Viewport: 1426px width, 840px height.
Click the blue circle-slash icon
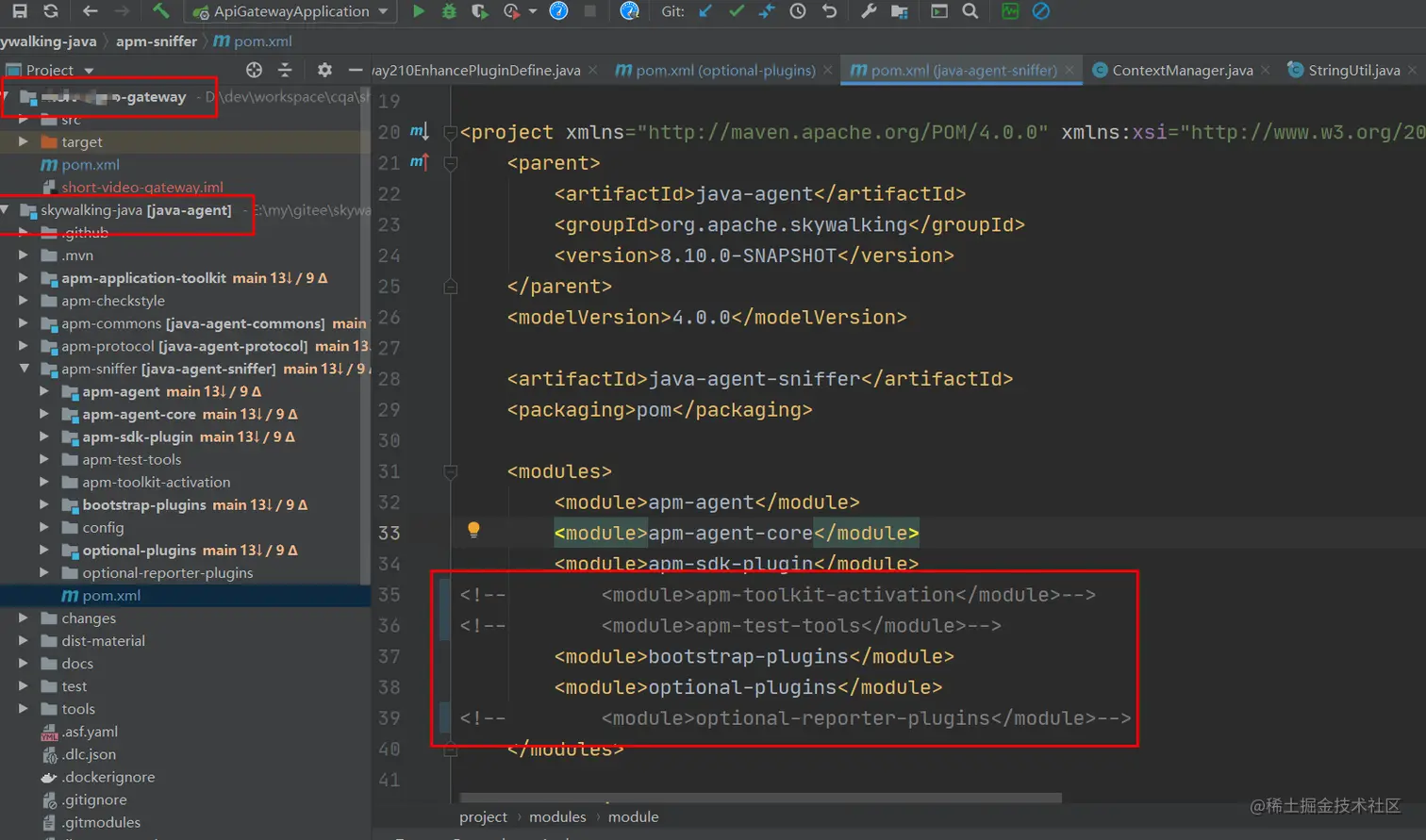coord(1041,11)
